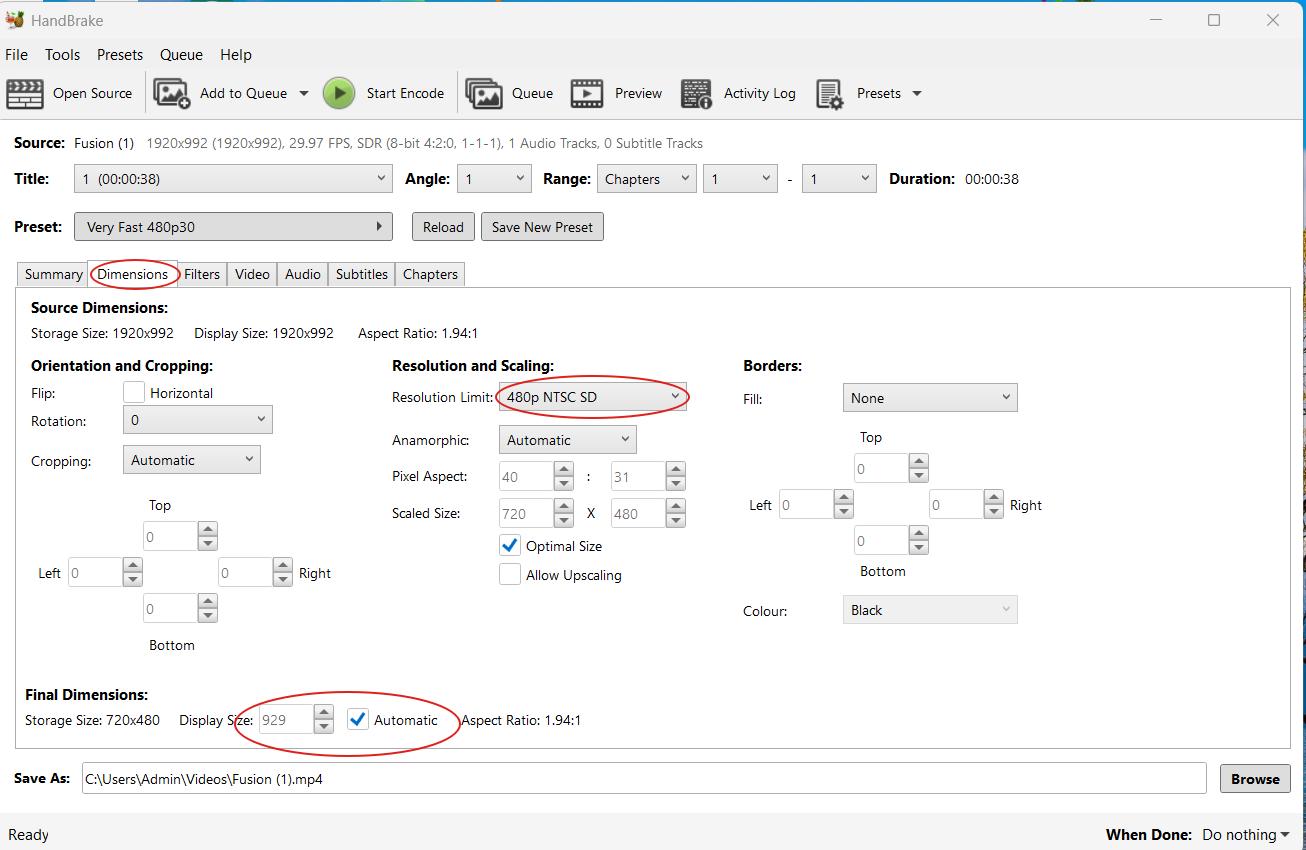Decrease the Border Right stepper value
1306x850 pixels.
[x=993, y=512]
